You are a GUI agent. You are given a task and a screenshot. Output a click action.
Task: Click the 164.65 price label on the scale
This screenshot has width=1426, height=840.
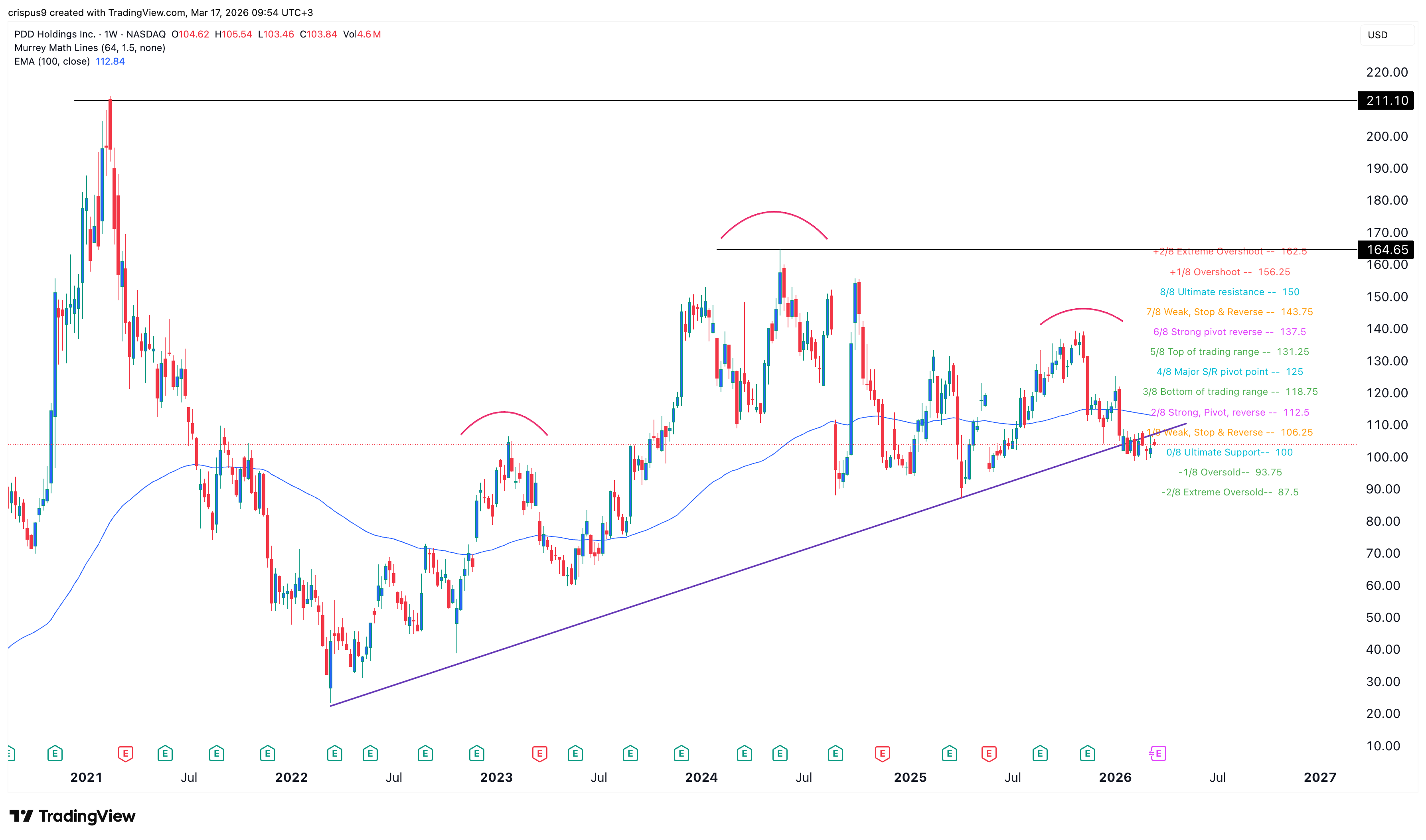[1385, 250]
